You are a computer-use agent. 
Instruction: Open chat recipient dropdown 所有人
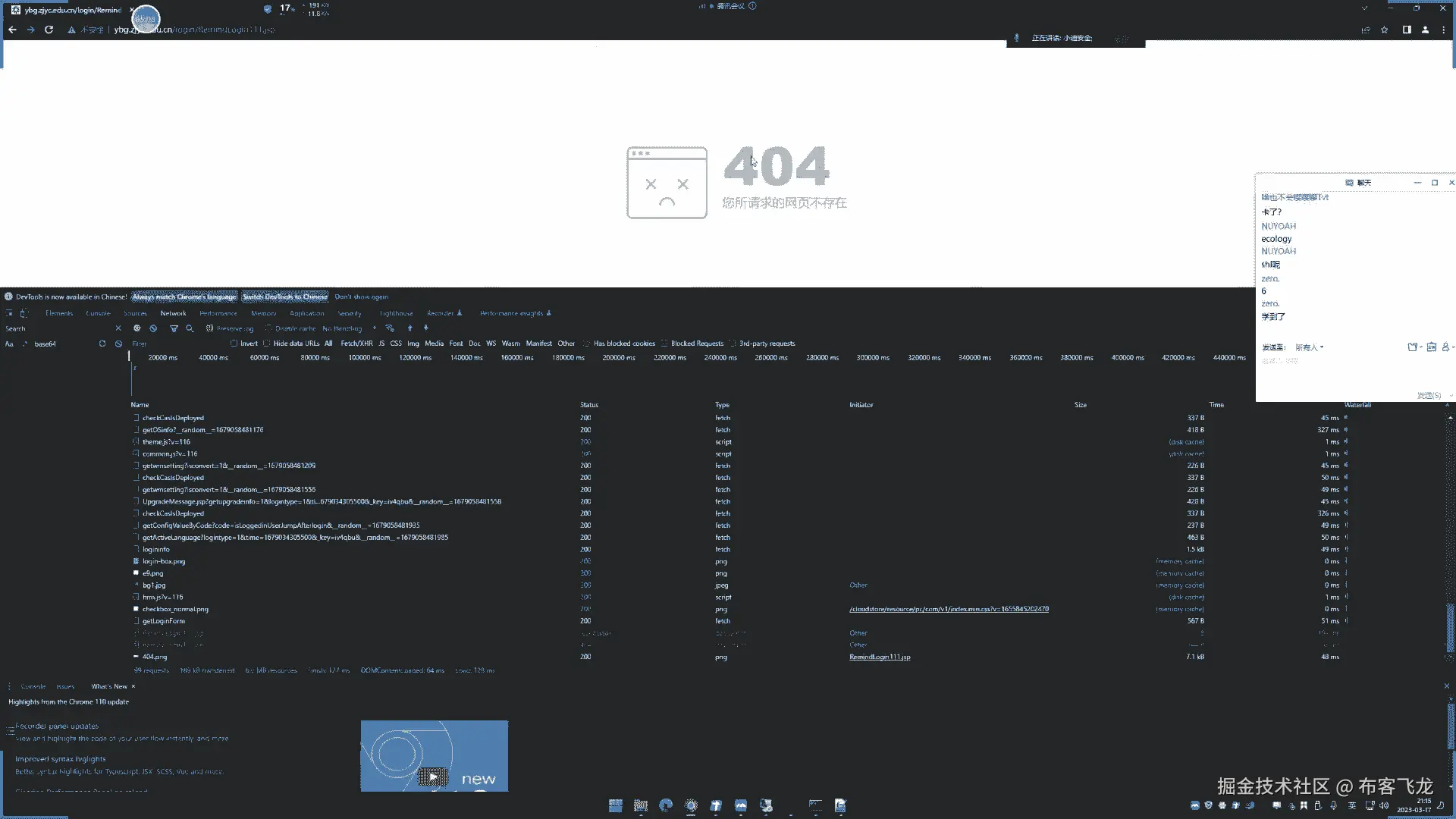pos(1309,347)
